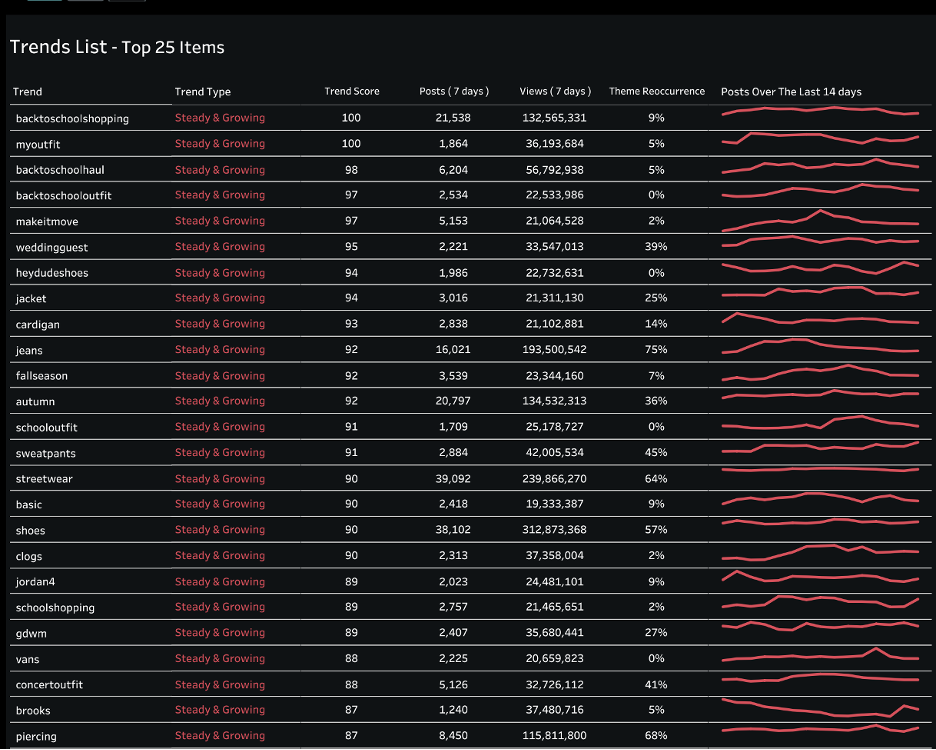
Task: Click the Views (7 days) column header
Action: [x=555, y=92]
